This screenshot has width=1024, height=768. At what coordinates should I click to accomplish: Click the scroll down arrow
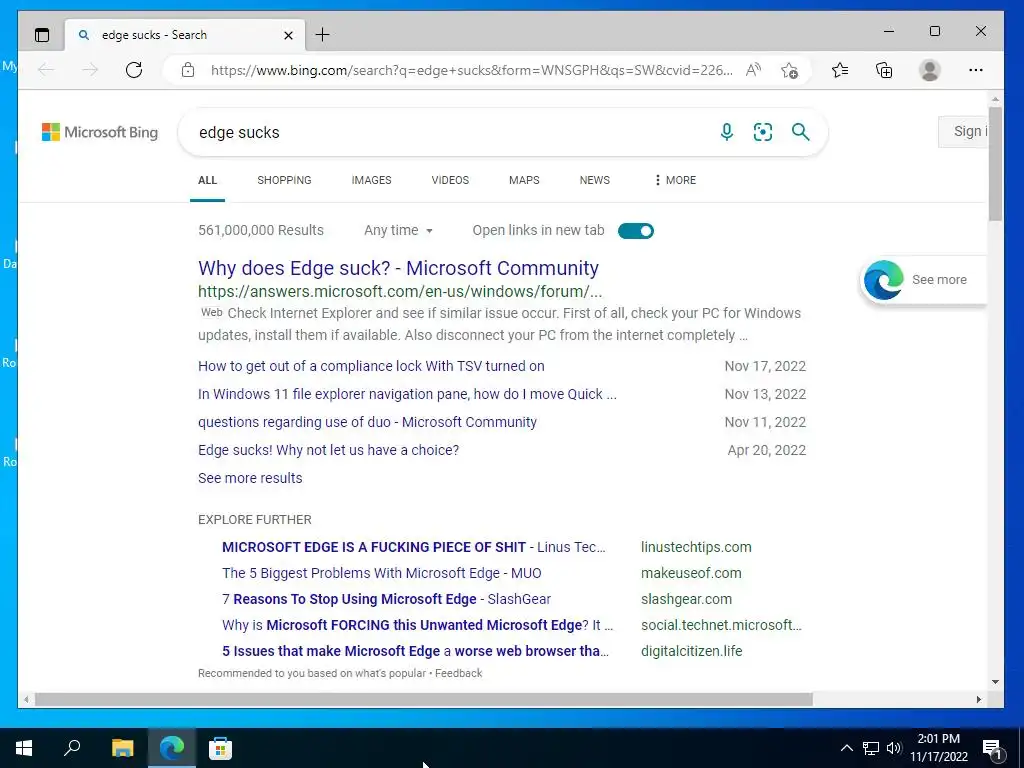995,682
